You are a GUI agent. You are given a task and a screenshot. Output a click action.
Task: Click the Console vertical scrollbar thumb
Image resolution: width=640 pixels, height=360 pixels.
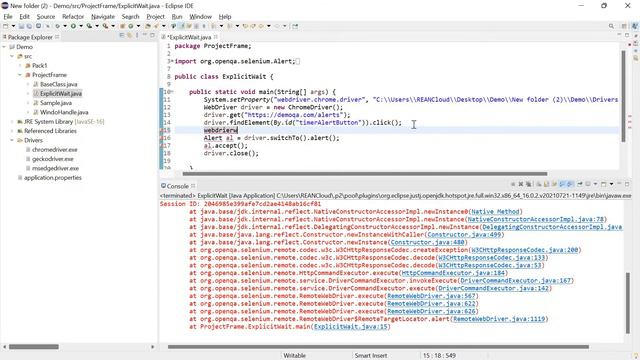click(x=628, y=302)
